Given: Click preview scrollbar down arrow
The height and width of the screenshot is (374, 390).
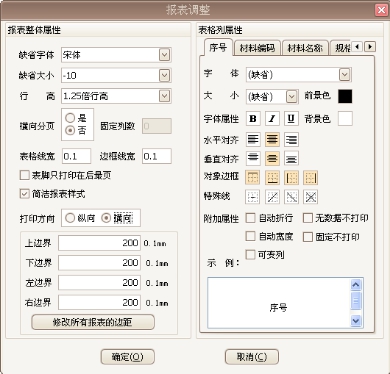Looking at the screenshot, I should [x=356, y=321].
